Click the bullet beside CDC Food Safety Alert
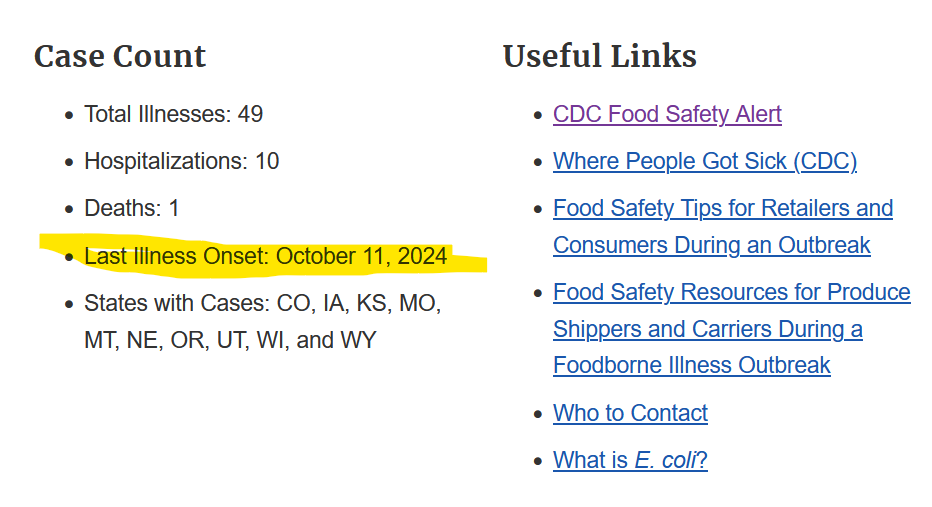The height and width of the screenshot is (507, 932). click(538, 115)
